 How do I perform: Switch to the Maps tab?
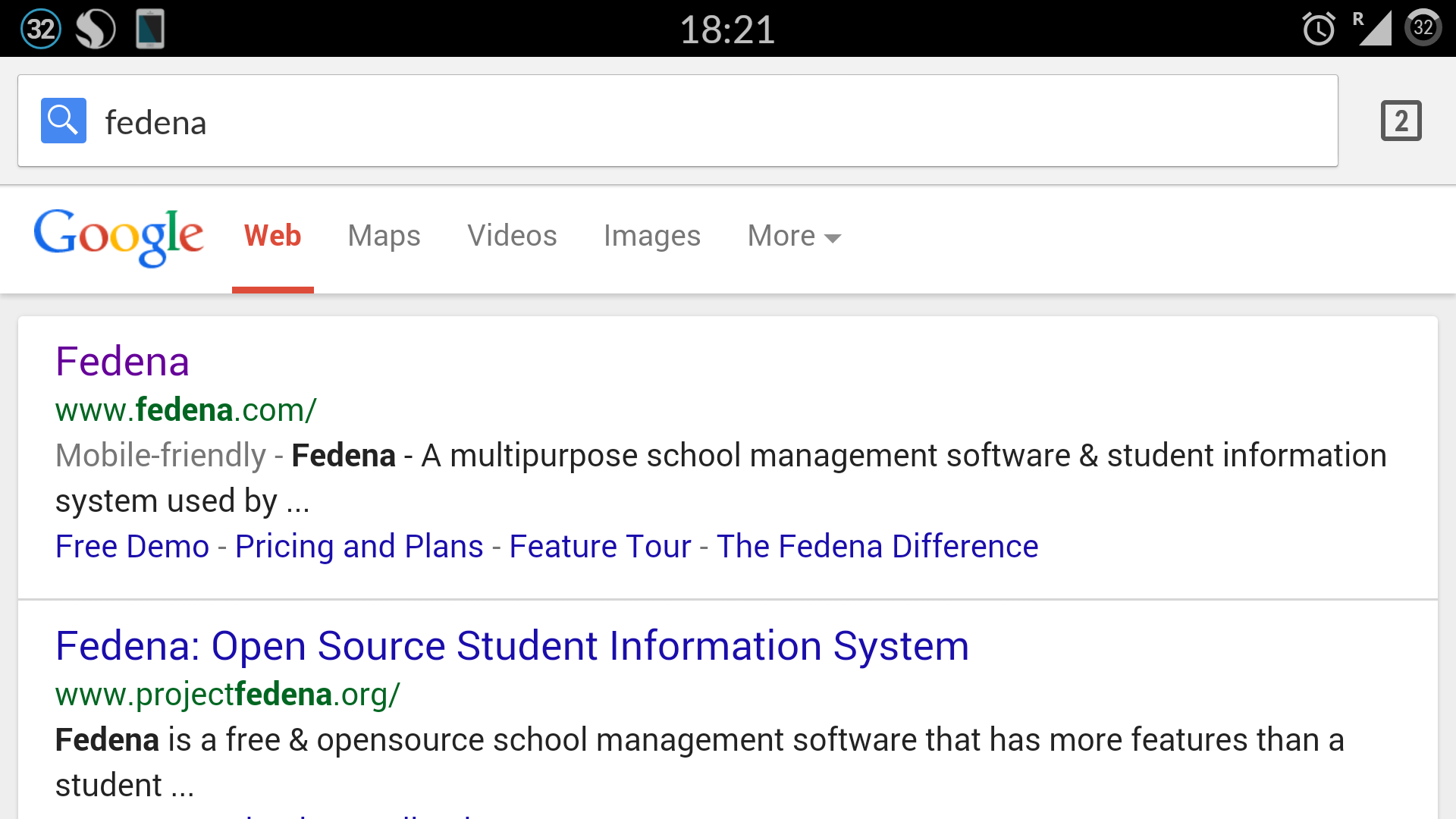point(384,236)
